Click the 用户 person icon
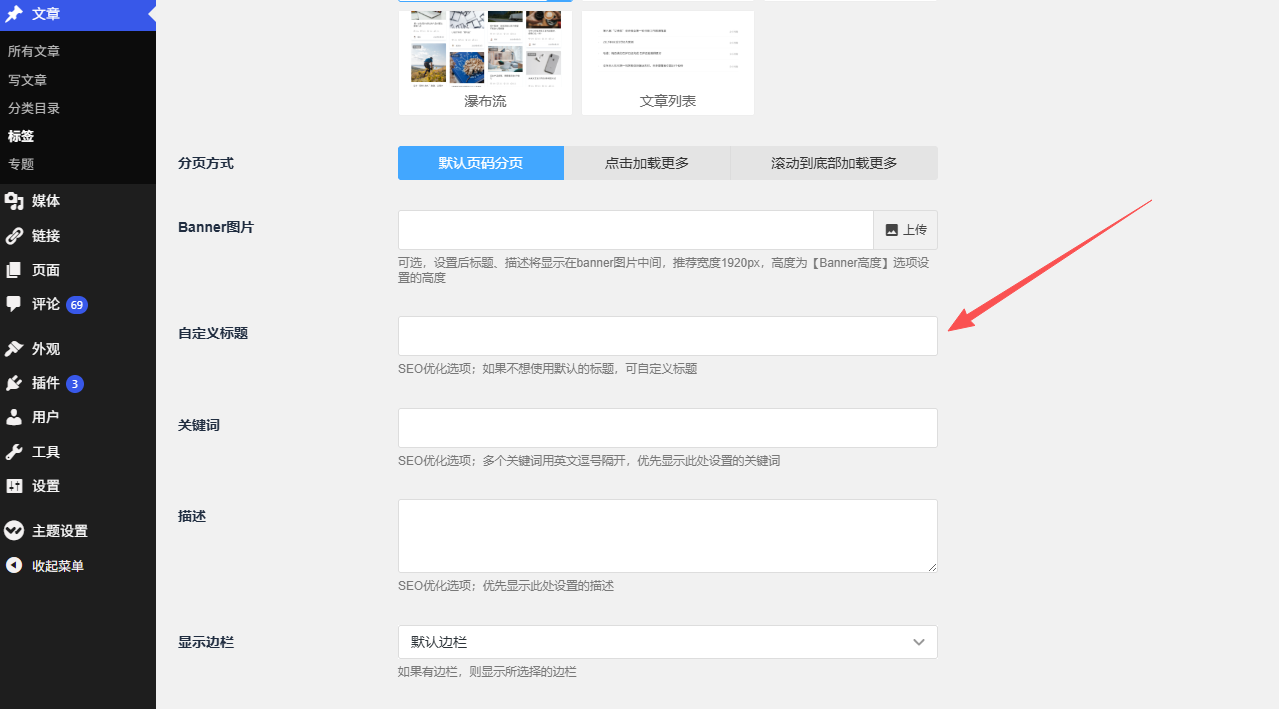Viewport: 1279px width, 709px height. pos(14,417)
